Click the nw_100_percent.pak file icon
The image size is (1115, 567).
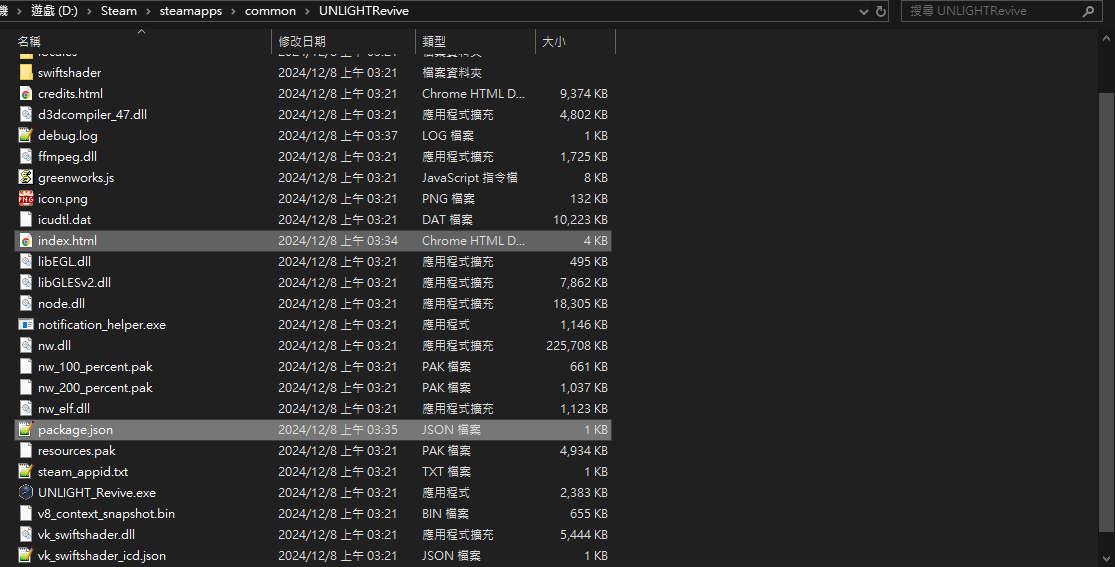point(26,366)
